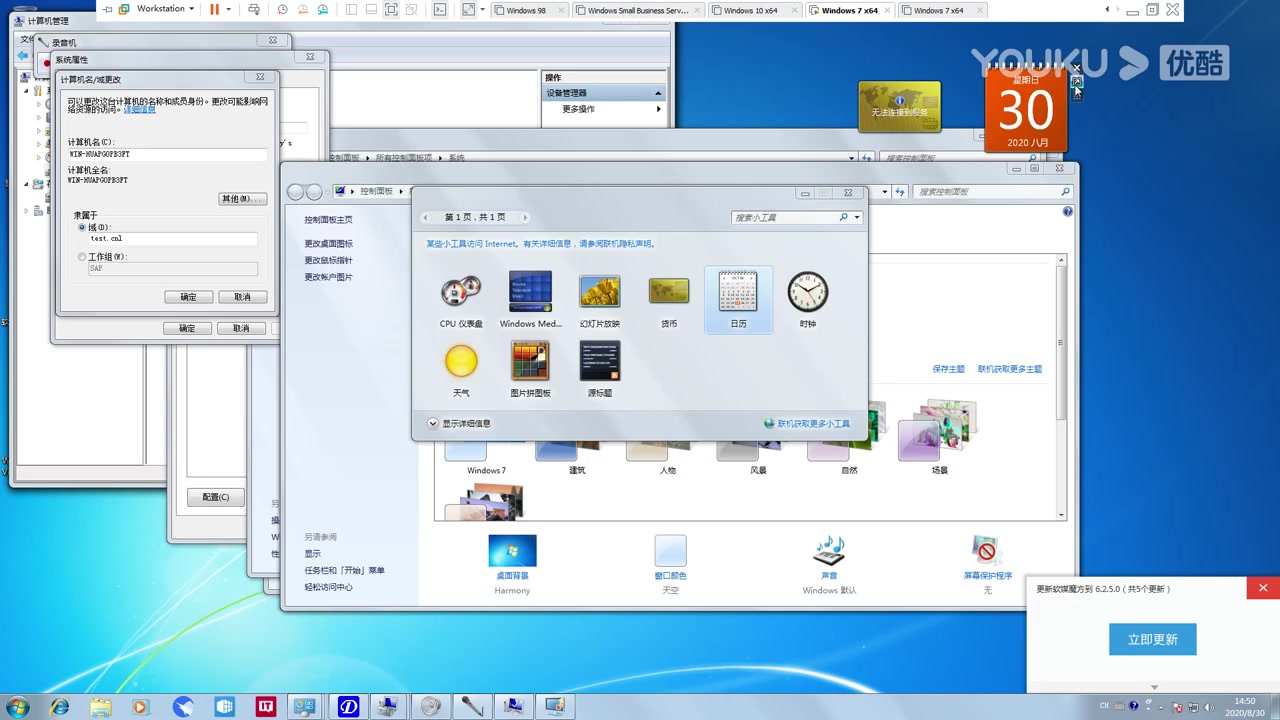Switch to Windows Small Business Server tab
Screen dimensions: 1280x720
click(639, 10)
